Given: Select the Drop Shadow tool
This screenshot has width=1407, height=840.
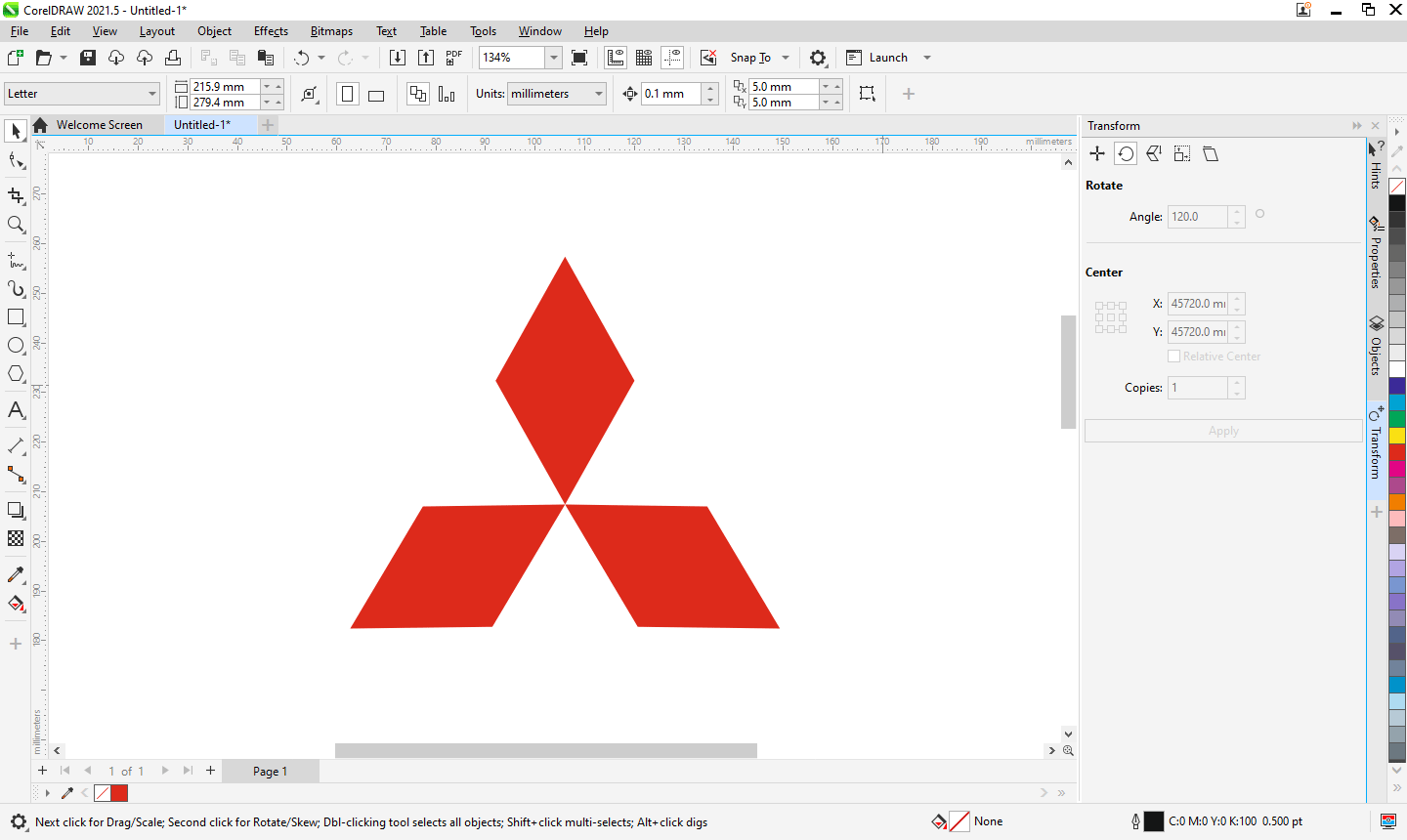Looking at the screenshot, I should (x=16, y=510).
